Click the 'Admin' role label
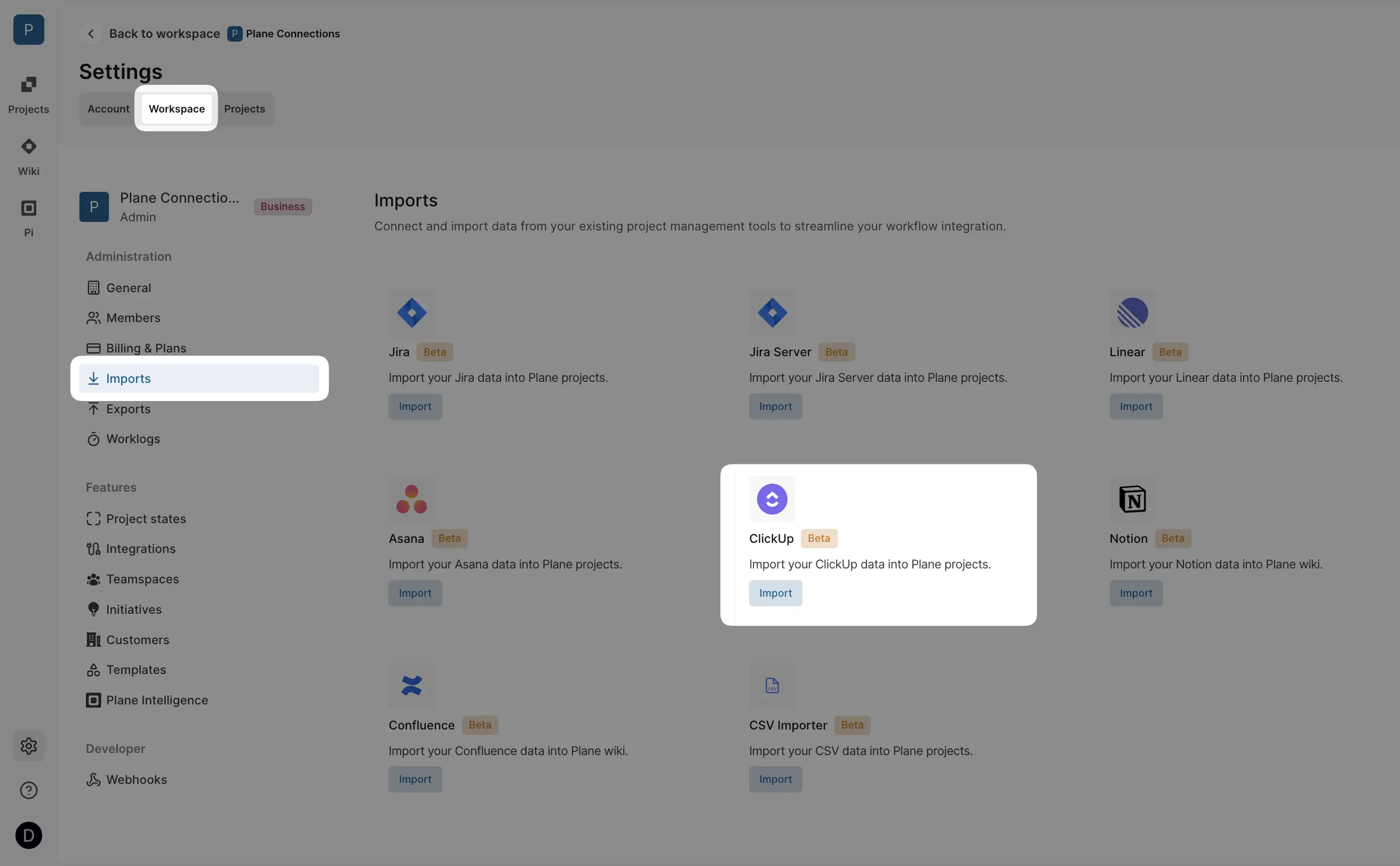Viewport: 1400px width, 866px height. (138, 217)
